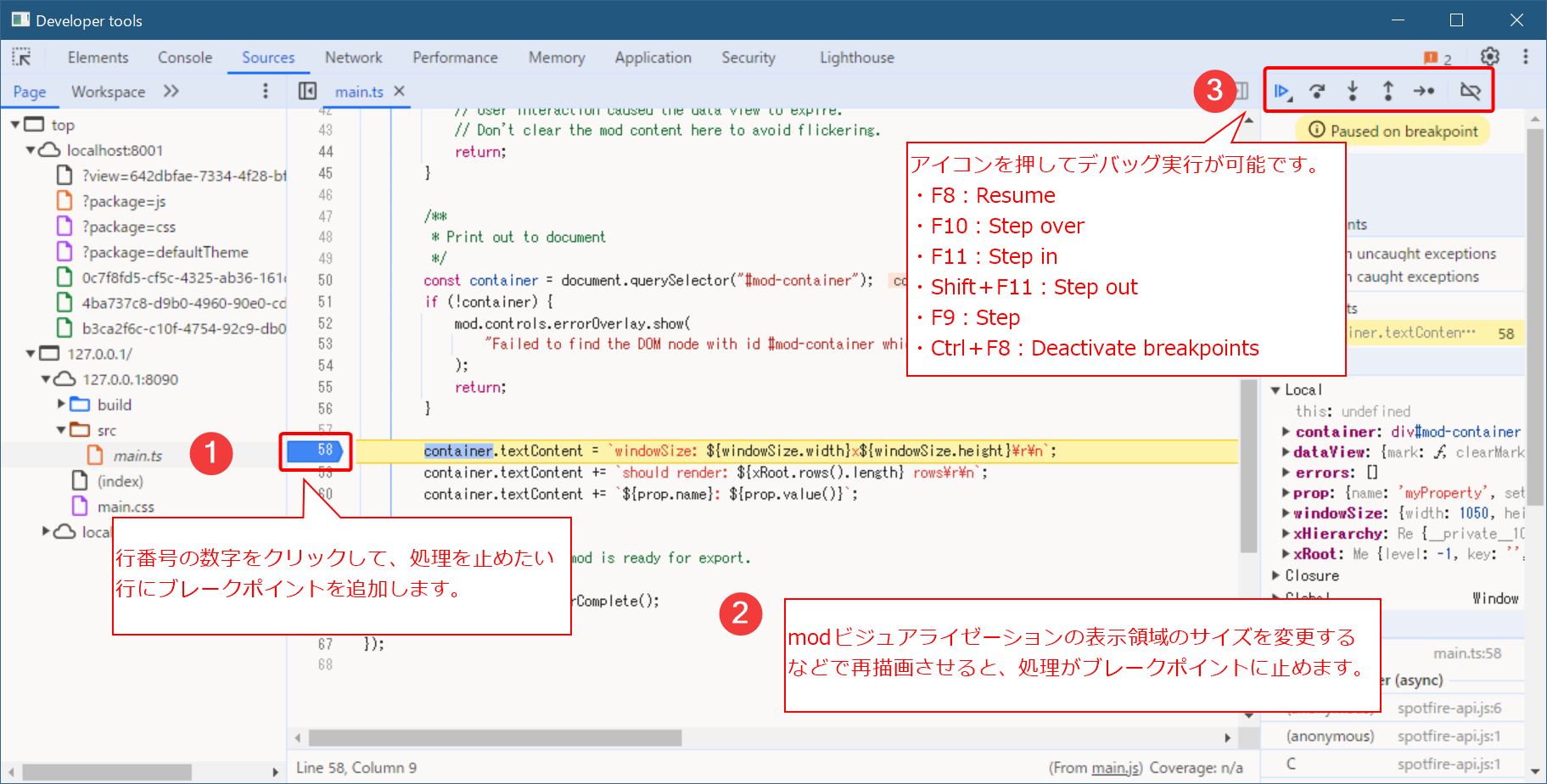1547x784 pixels.
Task: Resume script execution
Action: click(1283, 91)
